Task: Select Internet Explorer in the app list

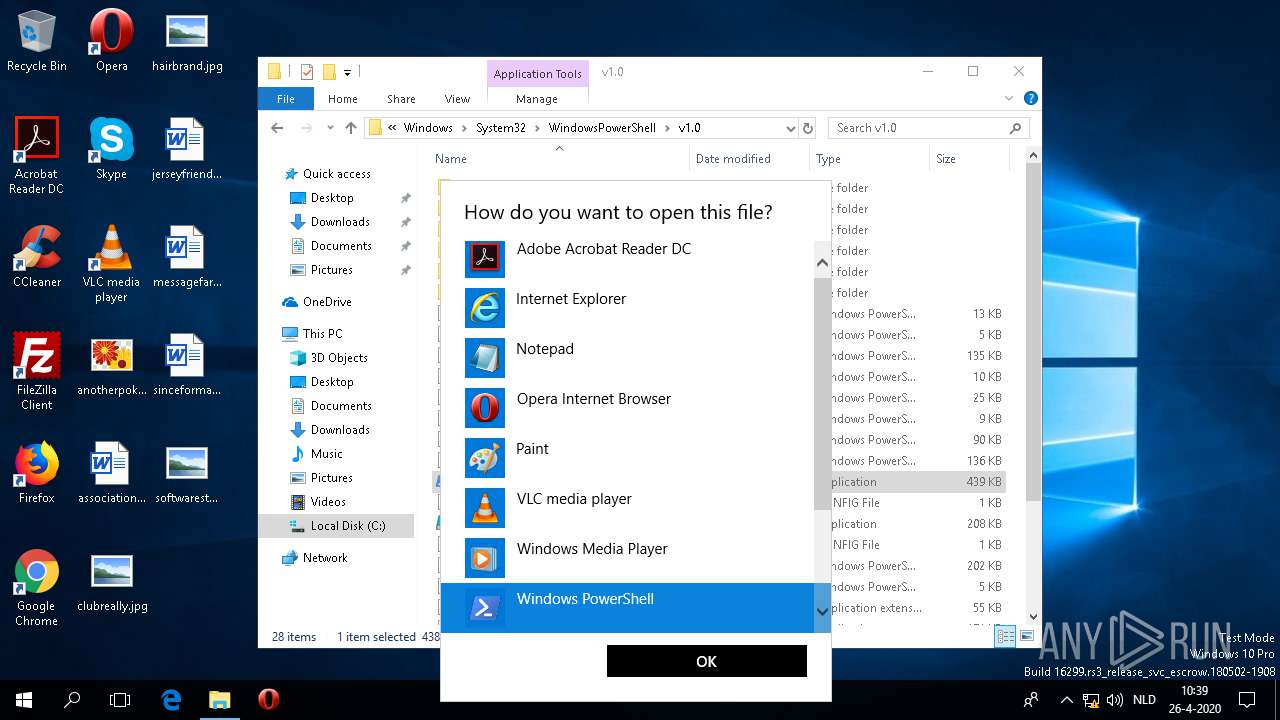Action: click(627, 308)
